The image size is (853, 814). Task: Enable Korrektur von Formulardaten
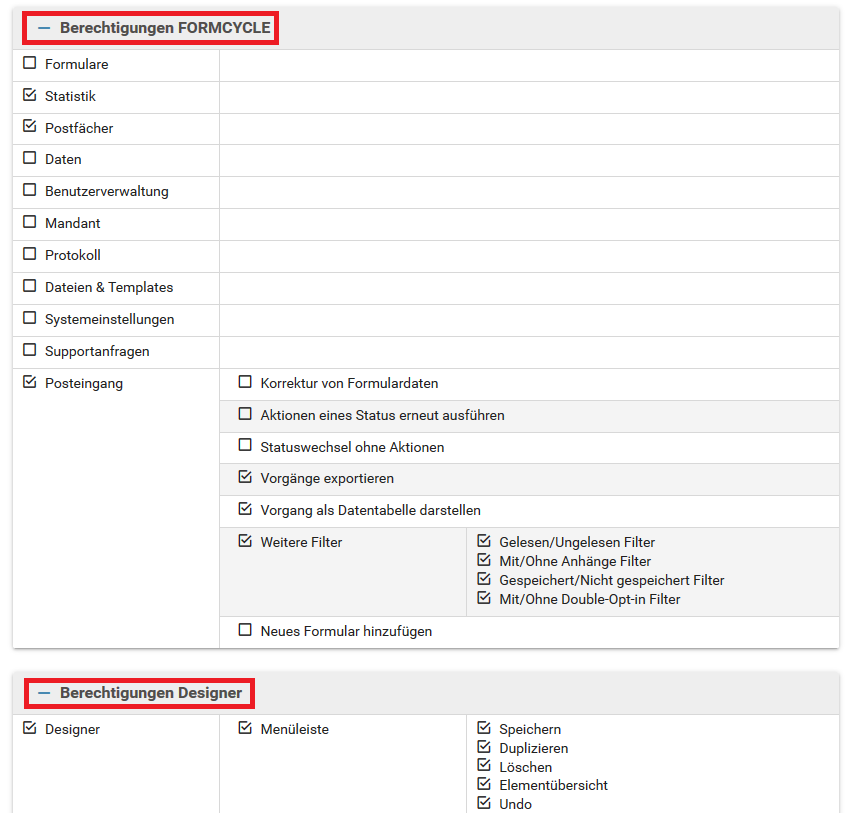click(245, 382)
